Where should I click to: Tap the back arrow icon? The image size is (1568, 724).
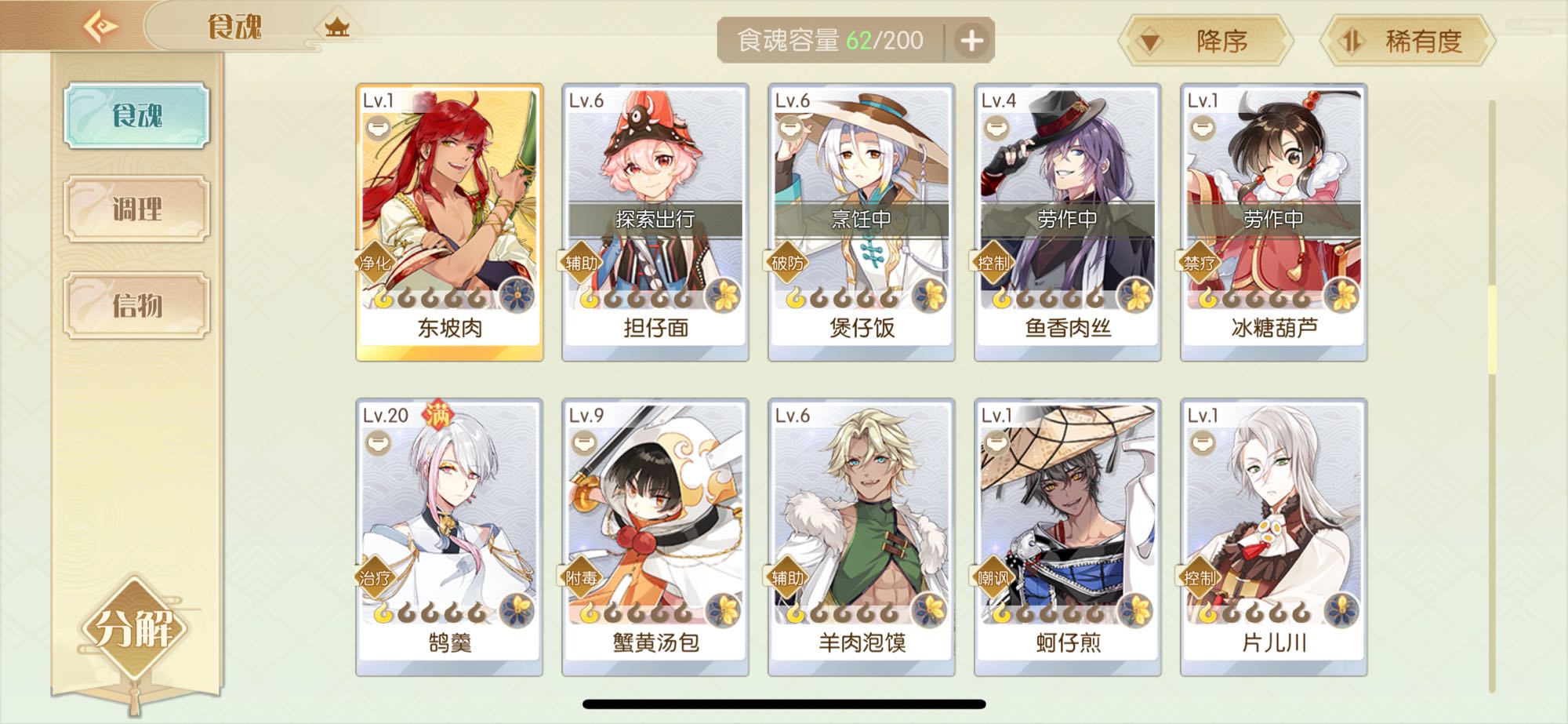click(x=101, y=27)
